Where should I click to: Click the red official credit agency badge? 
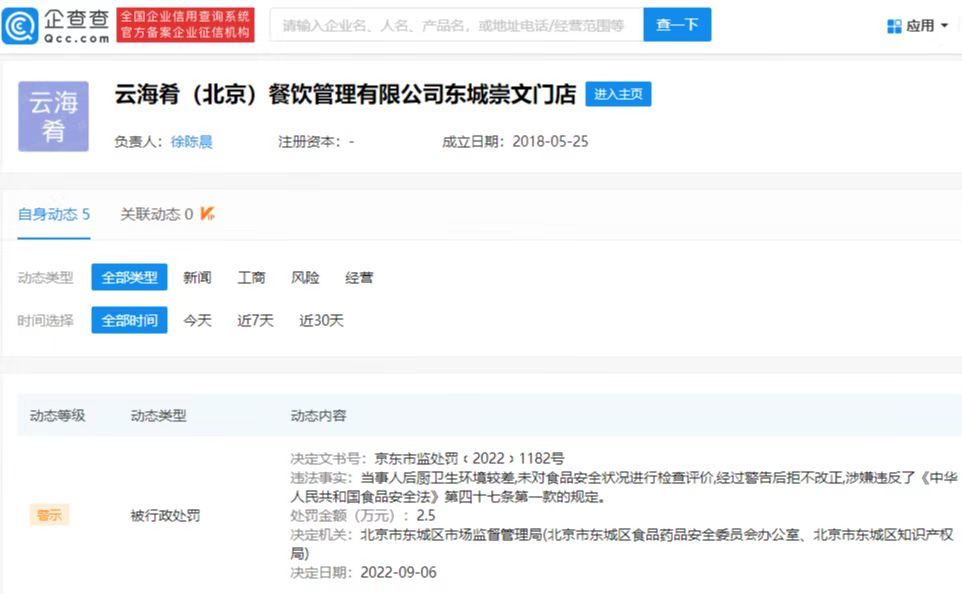(x=185, y=25)
